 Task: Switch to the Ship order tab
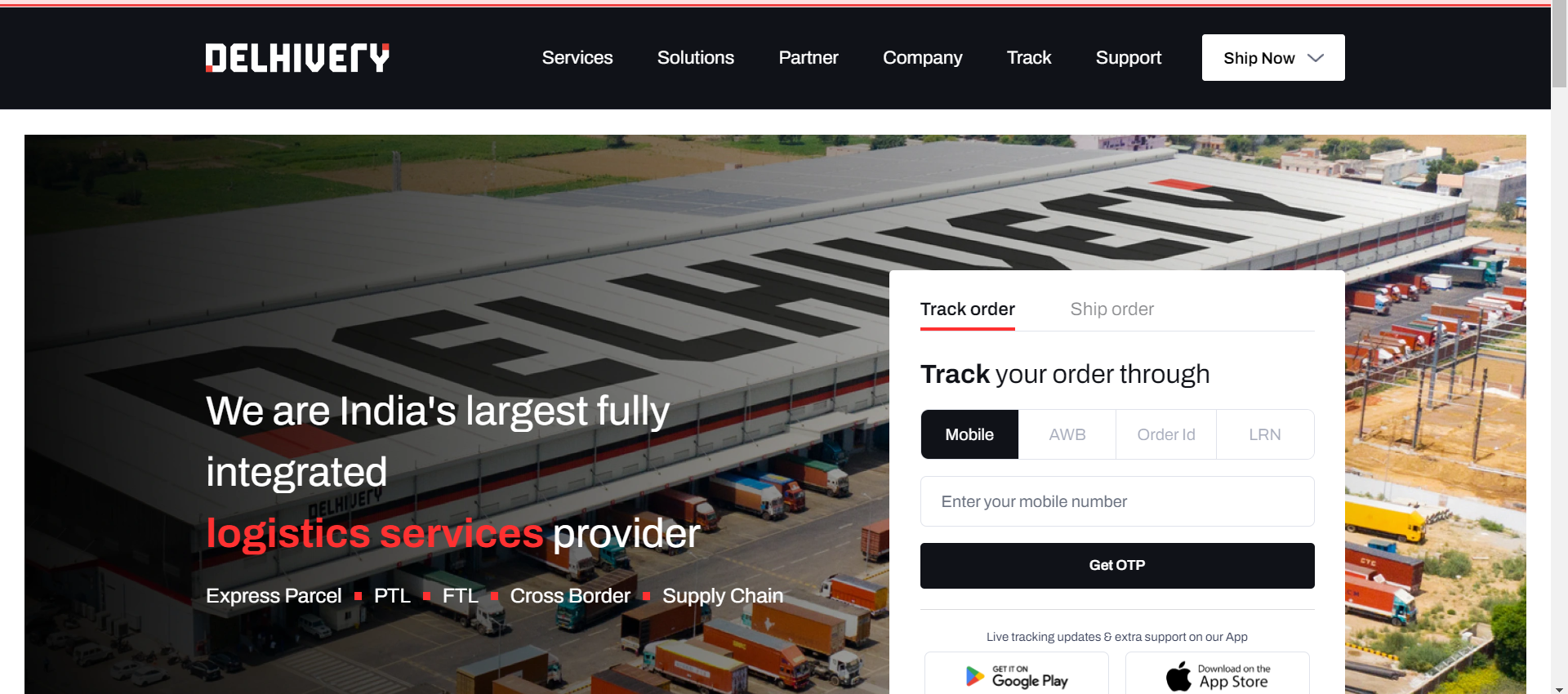[x=1112, y=309]
